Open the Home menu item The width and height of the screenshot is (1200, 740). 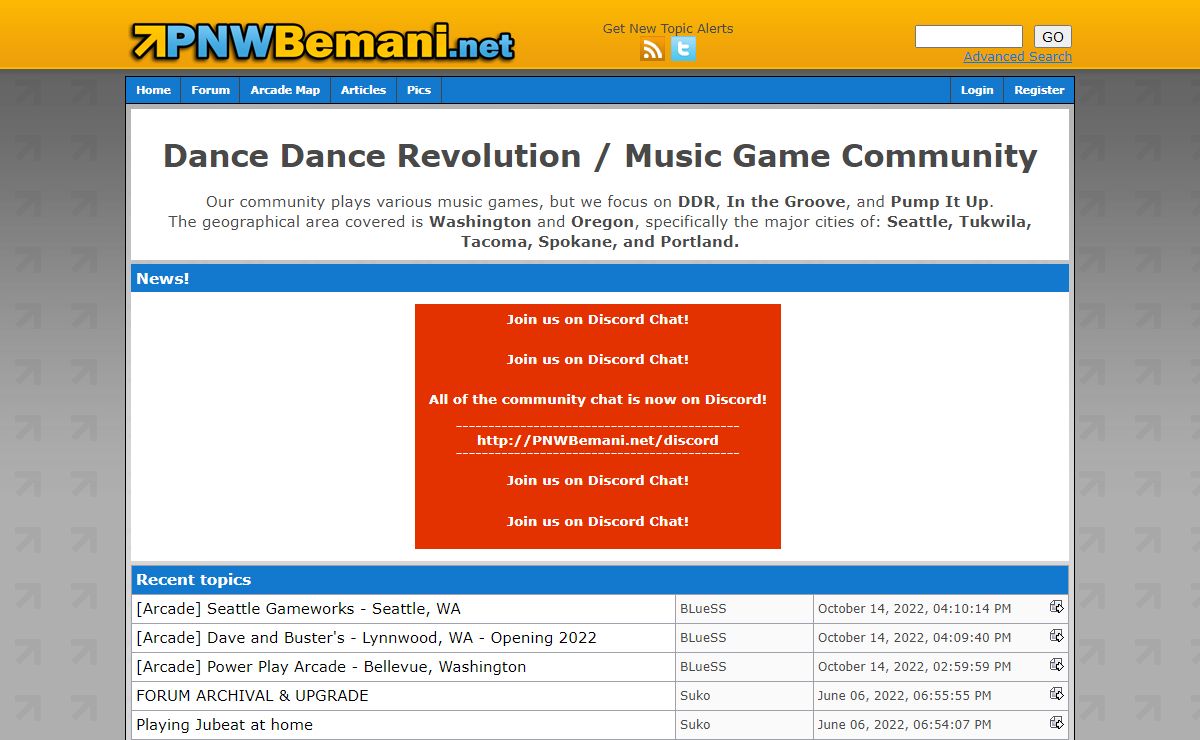(154, 90)
